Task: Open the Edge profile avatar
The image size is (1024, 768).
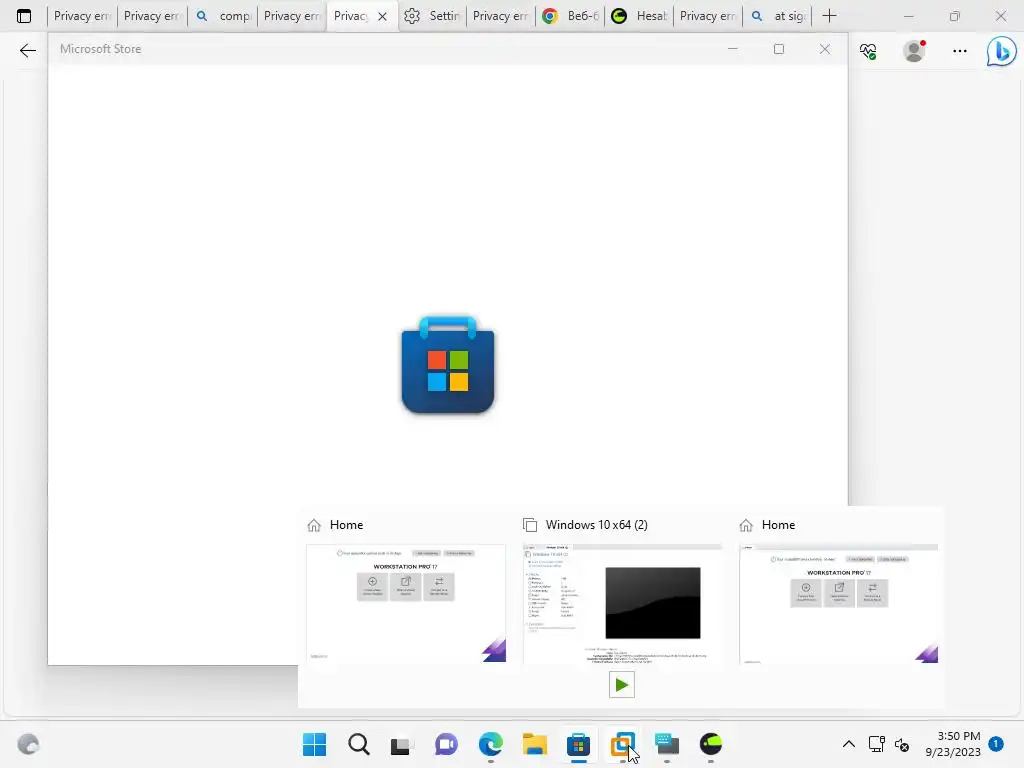Action: pyautogui.click(x=914, y=51)
